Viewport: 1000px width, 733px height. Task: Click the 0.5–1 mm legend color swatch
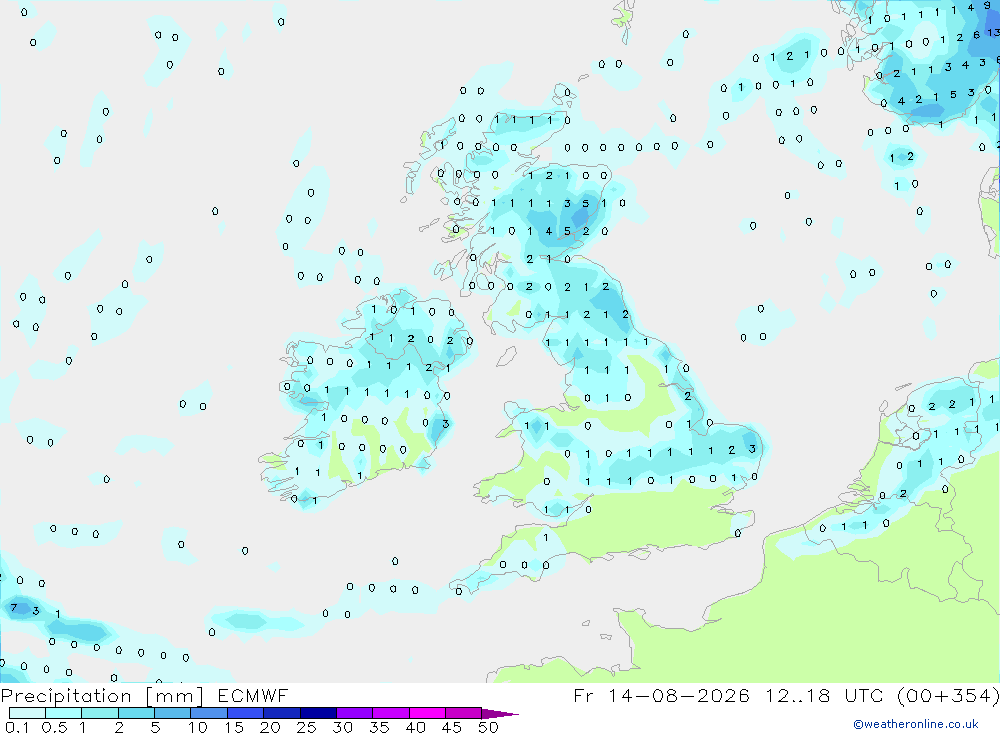pyautogui.click(x=64, y=713)
